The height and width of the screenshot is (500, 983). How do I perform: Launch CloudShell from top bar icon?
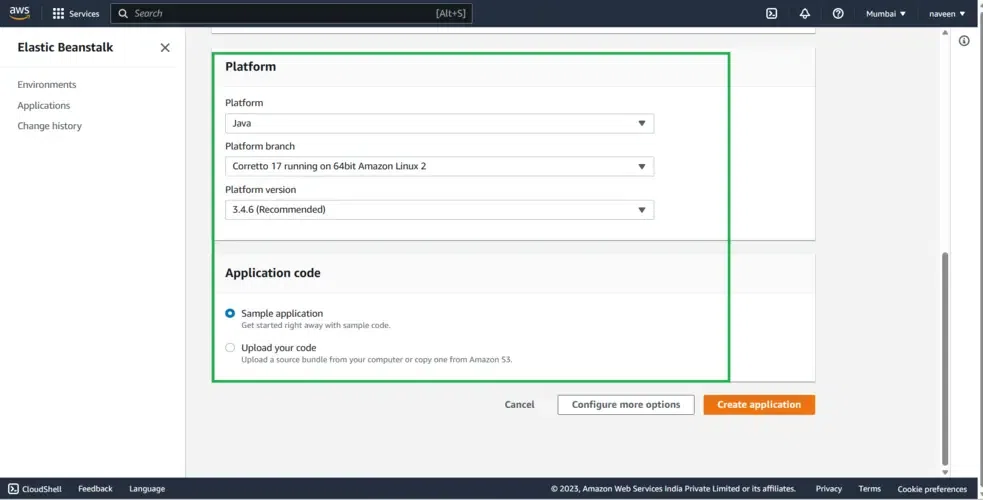pos(772,13)
